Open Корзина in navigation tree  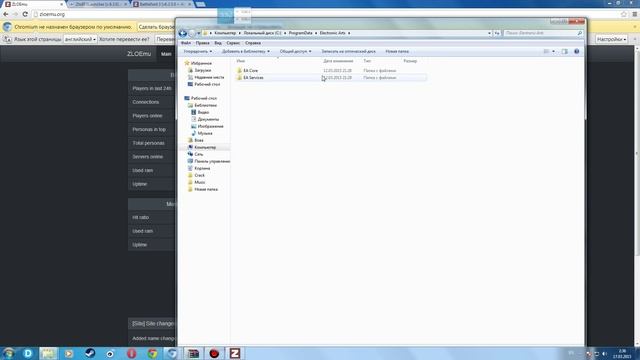[x=202, y=168]
